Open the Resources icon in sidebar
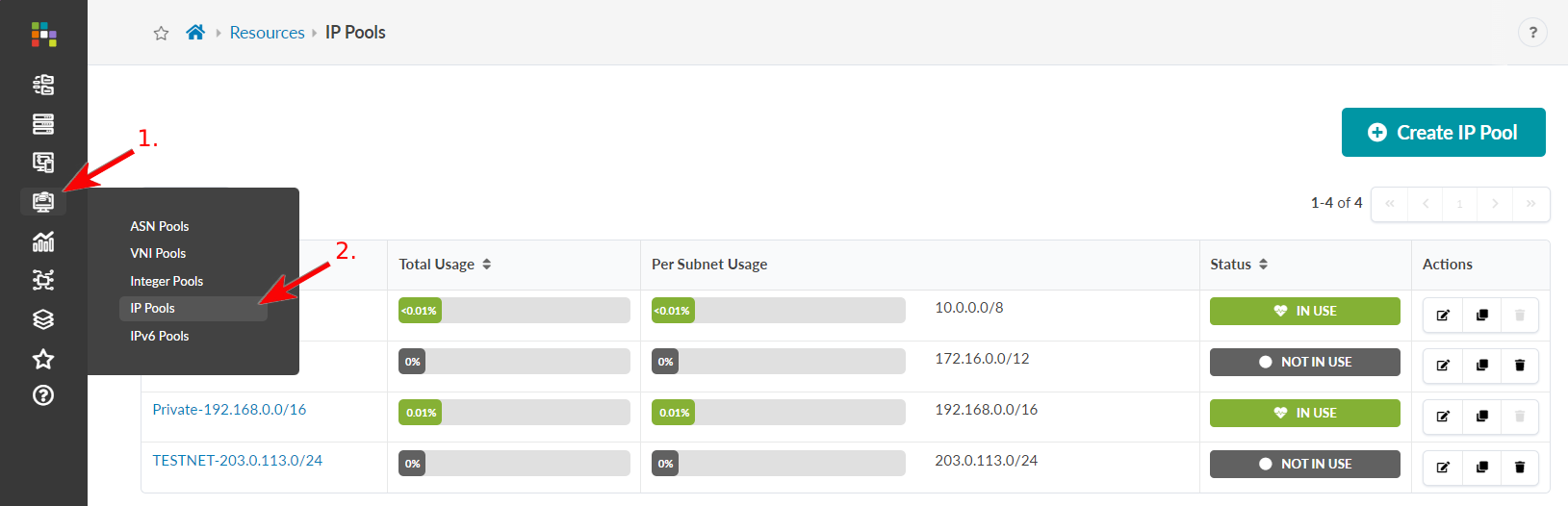The height and width of the screenshot is (506, 1568). (x=43, y=202)
